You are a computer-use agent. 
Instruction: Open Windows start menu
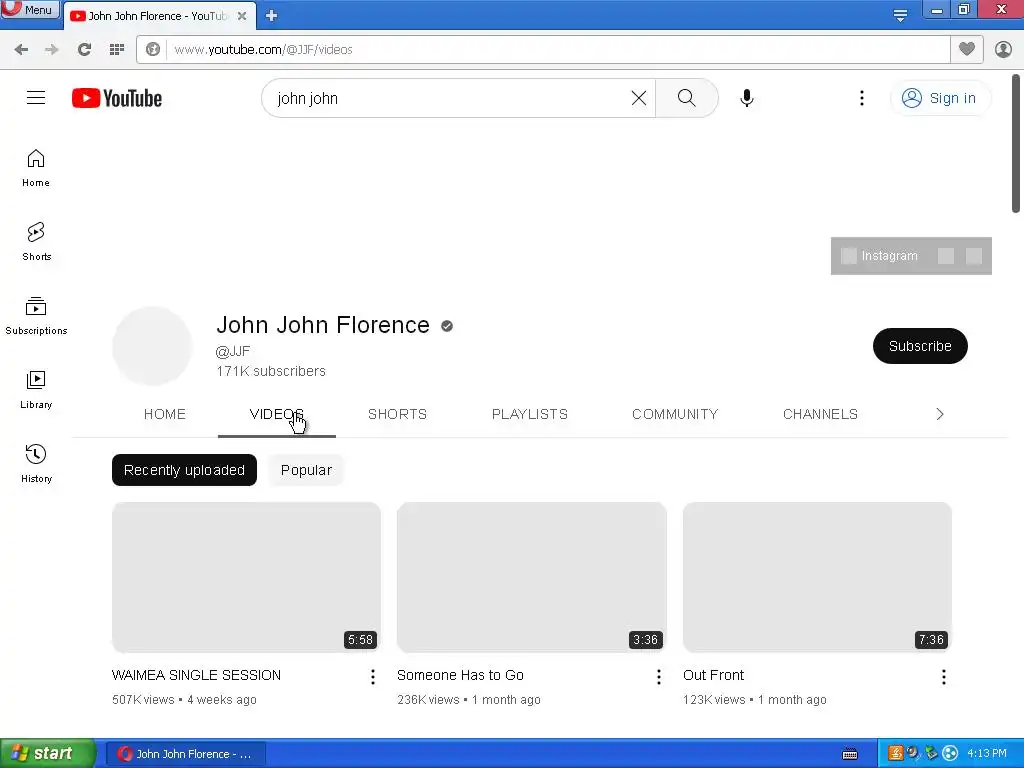[48, 753]
